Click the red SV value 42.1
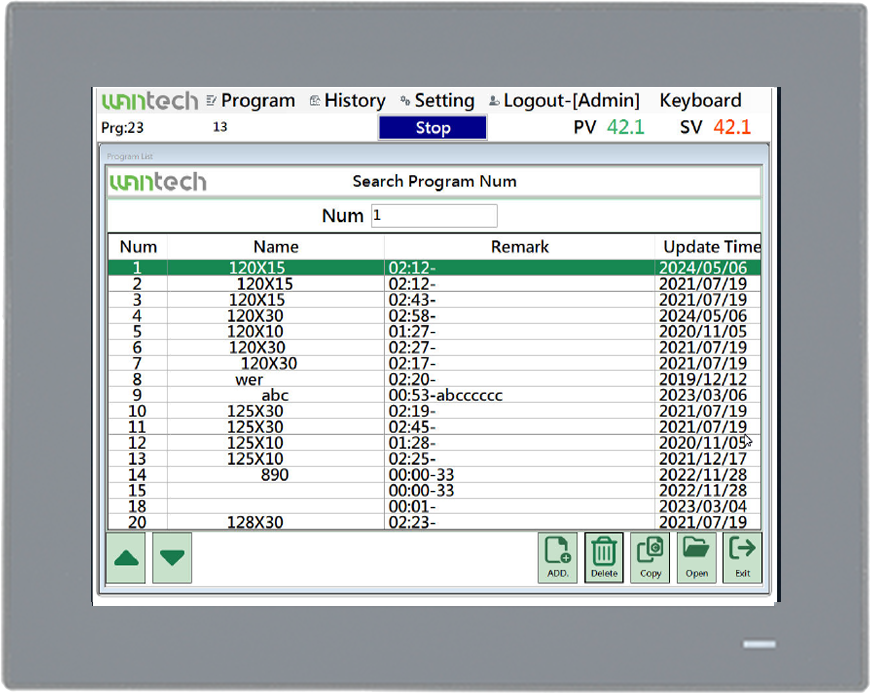Image resolution: width=870 pixels, height=694 pixels. pos(732,127)
